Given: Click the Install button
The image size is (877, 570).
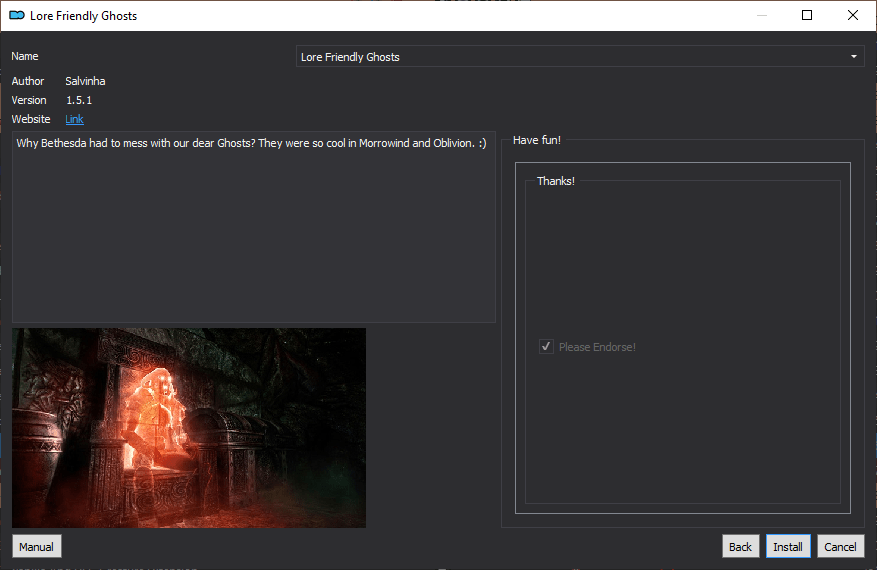Looking at the screenshot, I should (788, 547).
